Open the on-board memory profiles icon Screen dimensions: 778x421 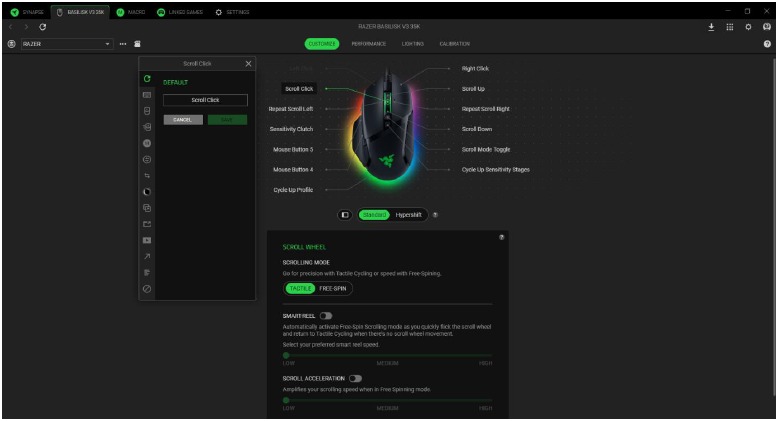pyautogui.click(x=137, y=44)
